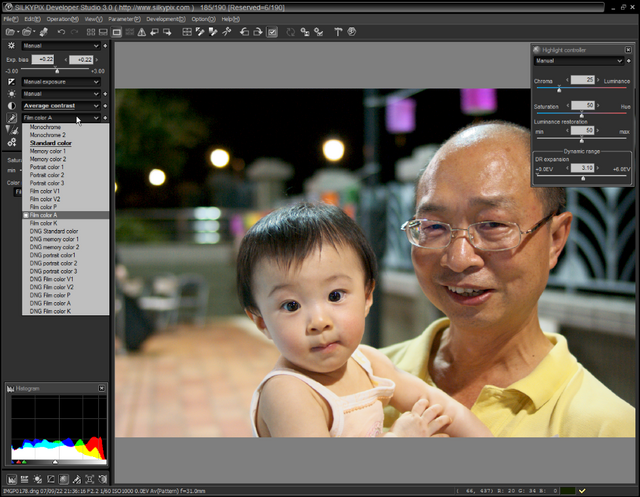640x497 pixels.
Task: Click the Saturation value input field
Action: click(582, 105)
